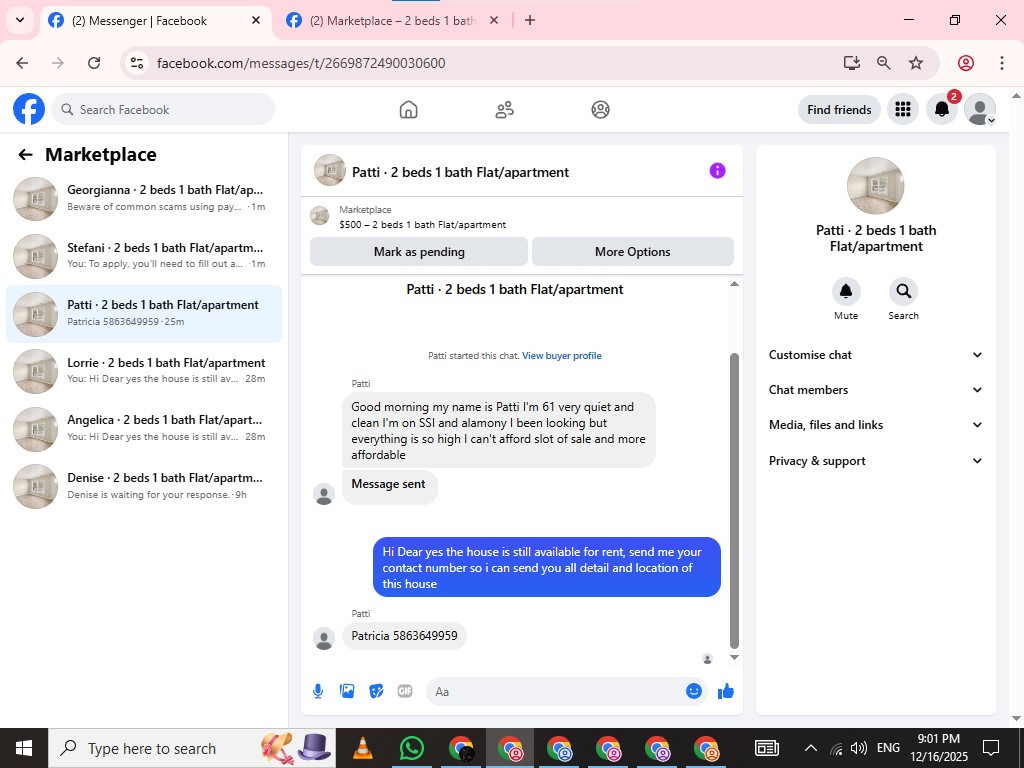The image size is (1024, 768).
Task: Expand Chat members section
Action: (875, 390)
